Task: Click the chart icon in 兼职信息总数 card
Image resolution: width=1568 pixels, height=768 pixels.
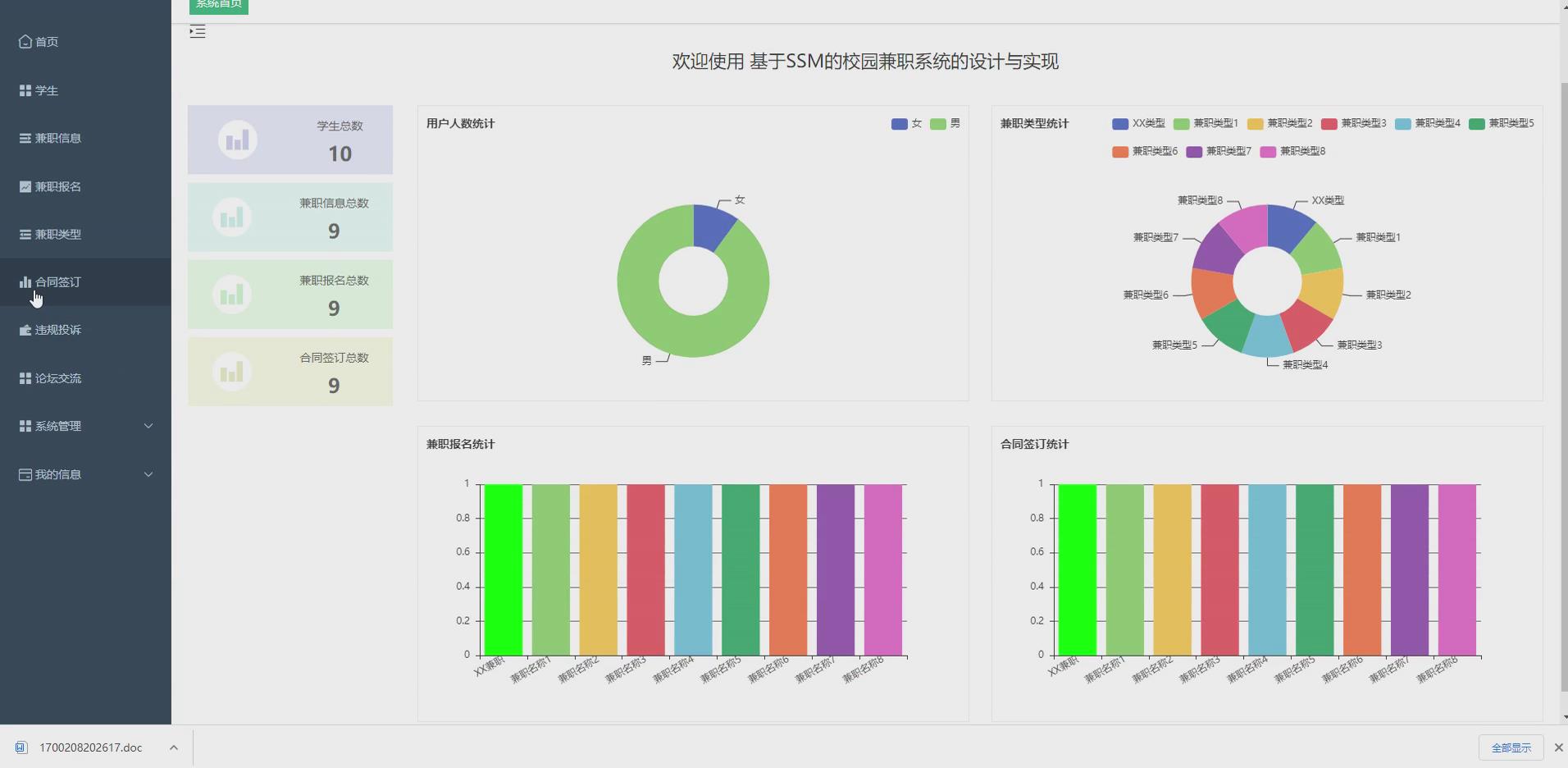Action: click(232, 217)
